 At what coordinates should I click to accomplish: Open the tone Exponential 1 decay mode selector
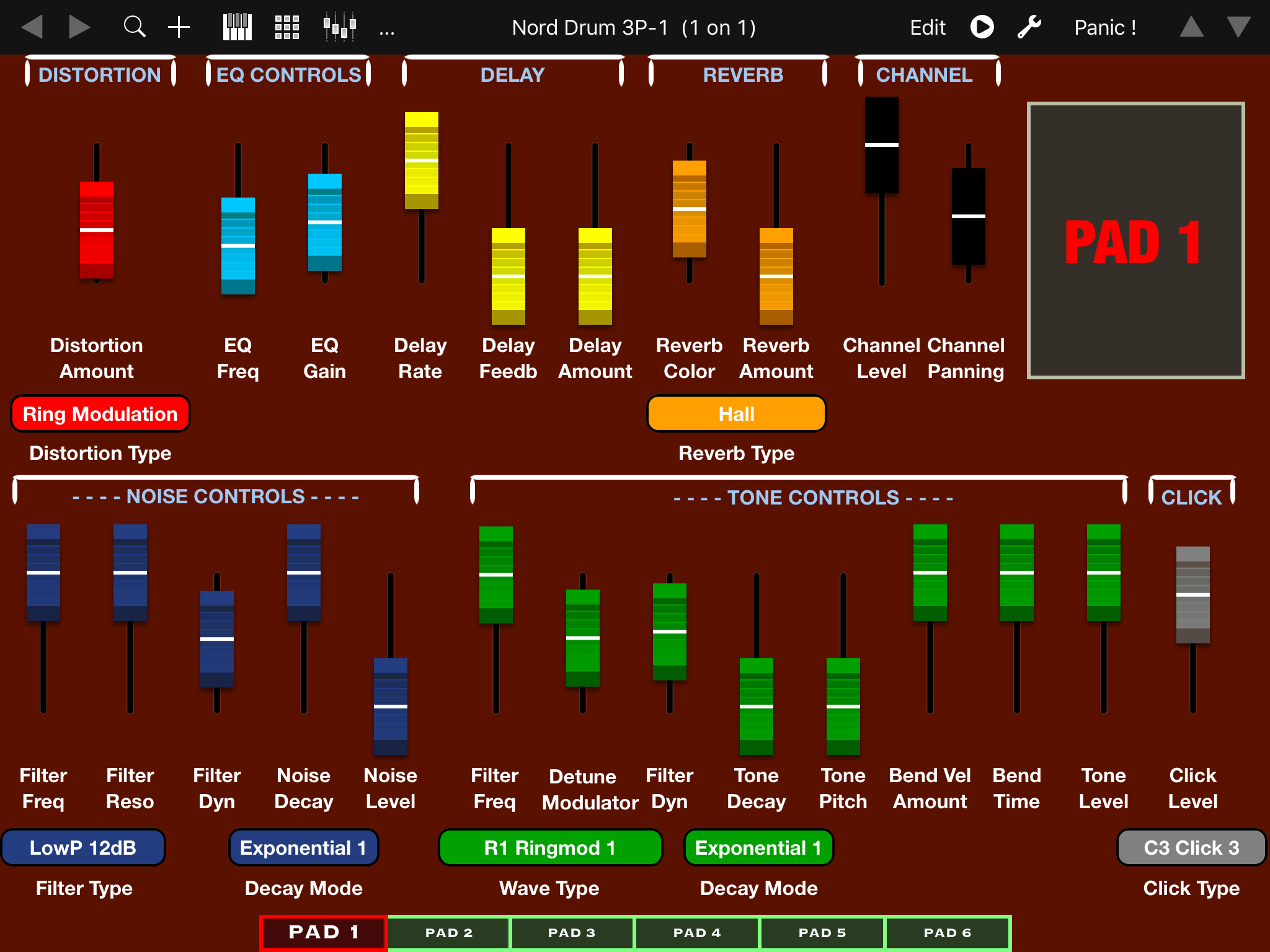click(758, 847)
